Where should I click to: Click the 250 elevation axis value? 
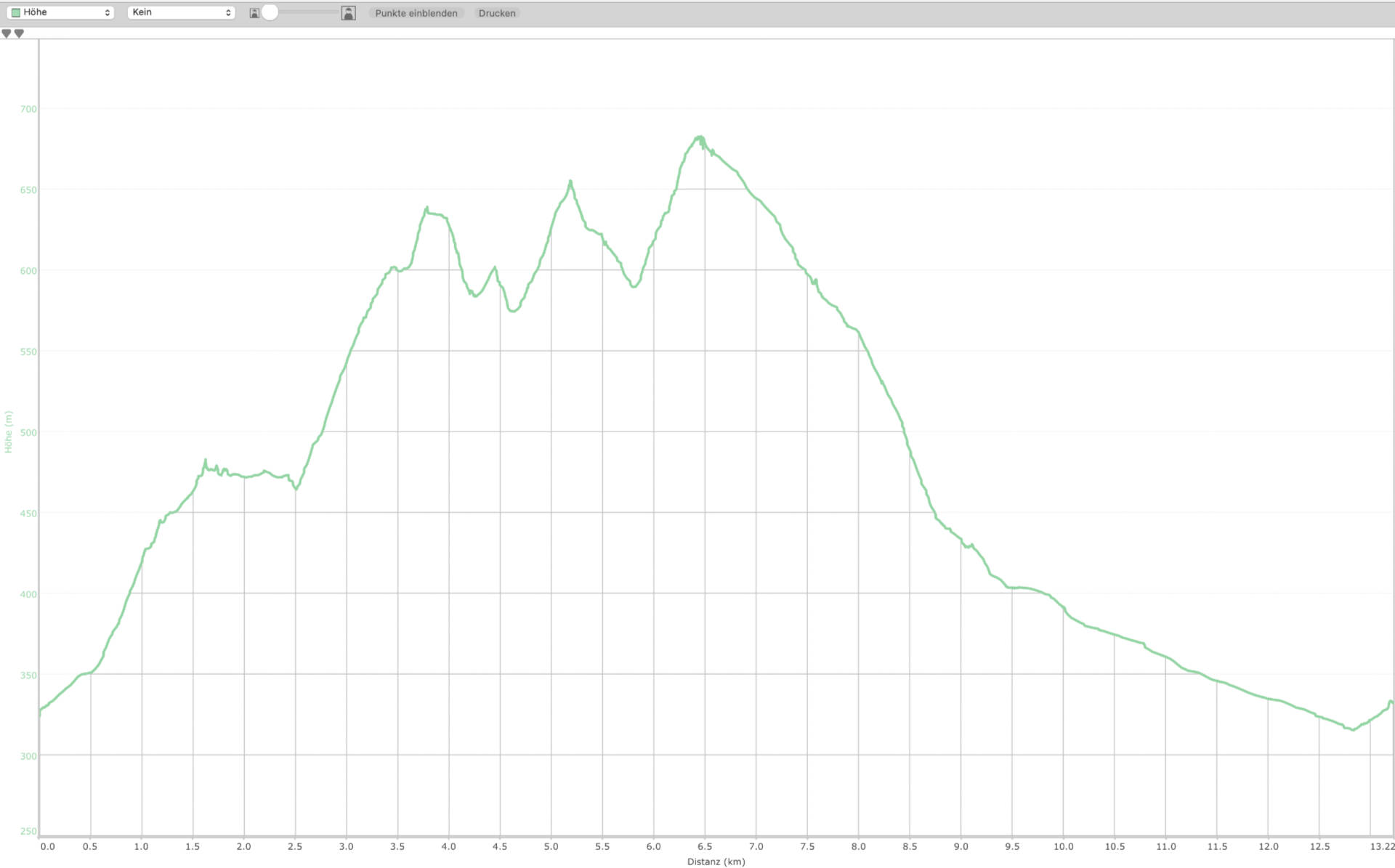click(28, 831)
